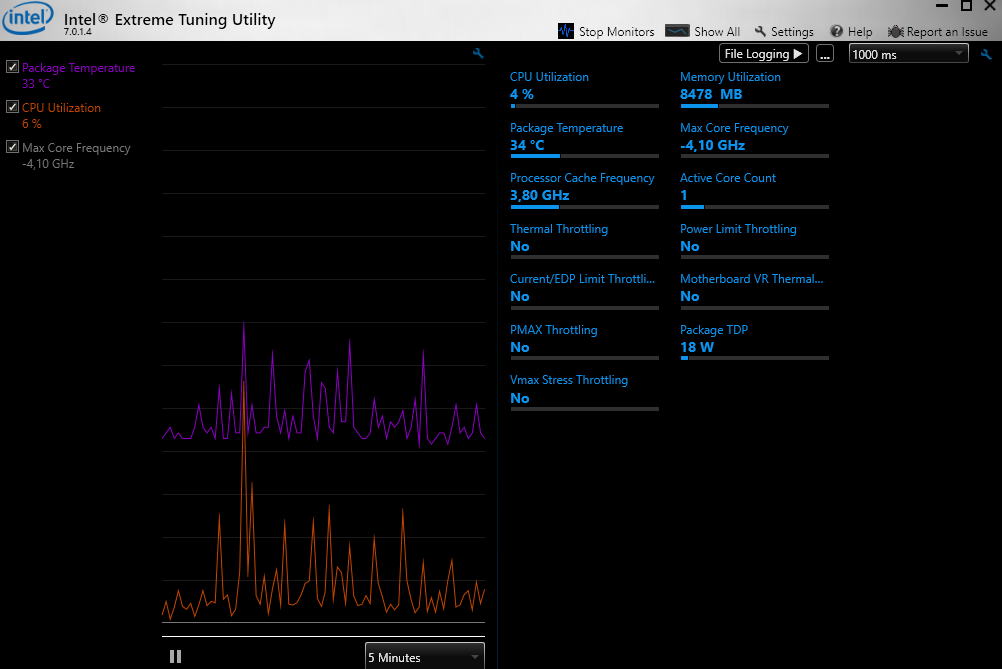This screenshot has height=669, width=1002.
Task: Click the CPU Utilization legend label
Action: coord(61,108)
